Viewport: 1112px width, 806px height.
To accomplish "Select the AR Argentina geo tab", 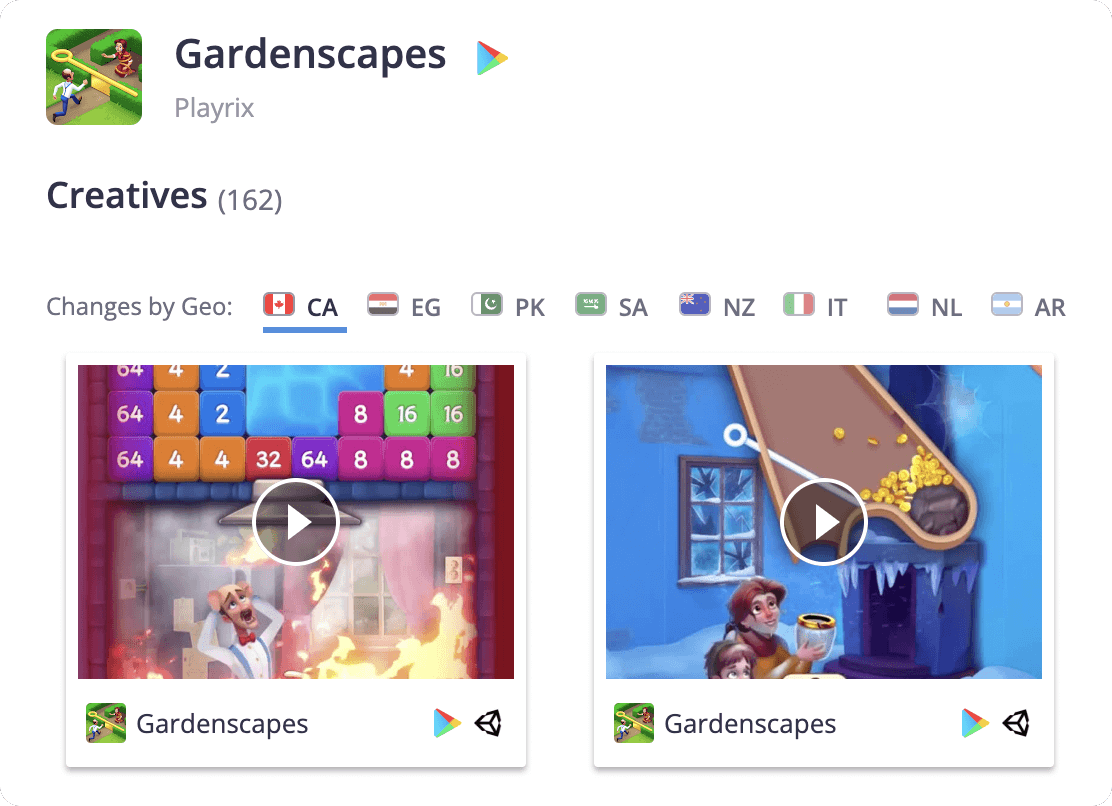I will [x=1028, y=307].
